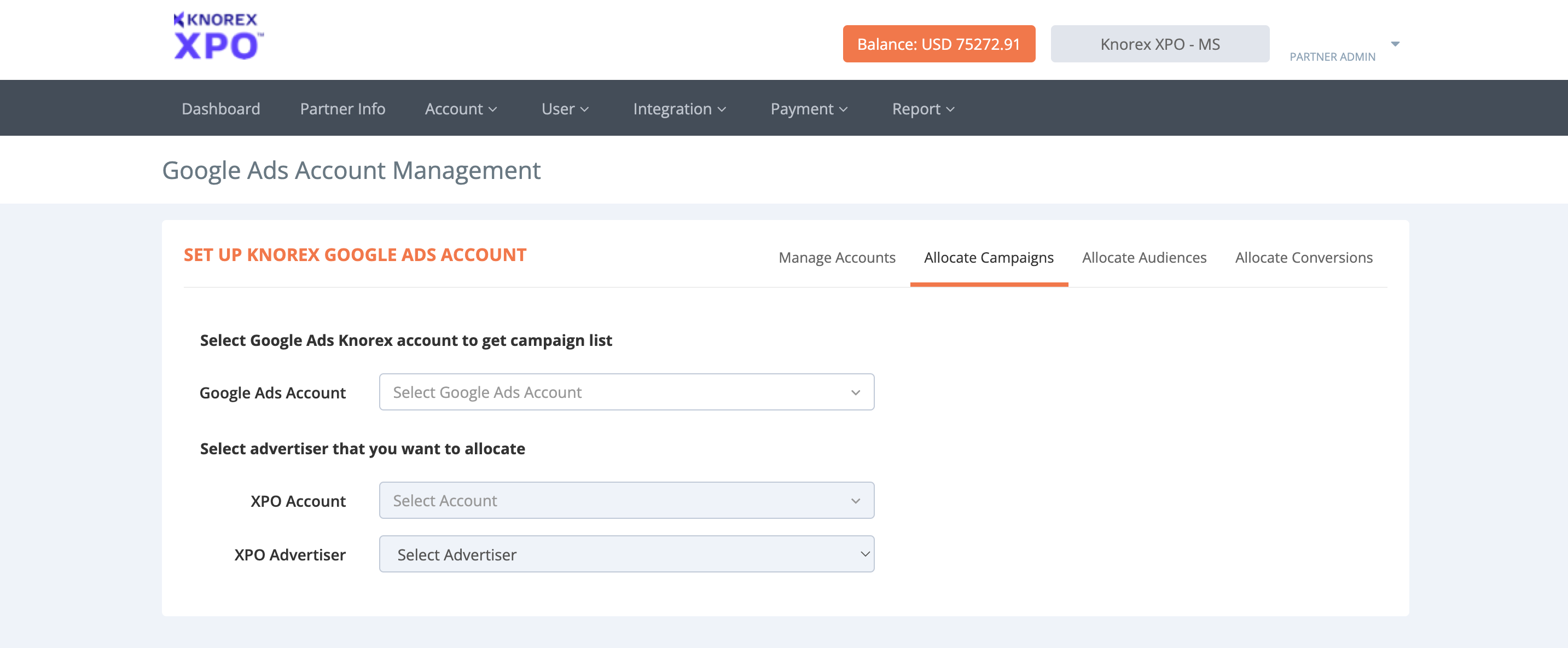1568x648 pixels.
Task: Click the Knorex XPO logo
Action: (x=218, y=37)
